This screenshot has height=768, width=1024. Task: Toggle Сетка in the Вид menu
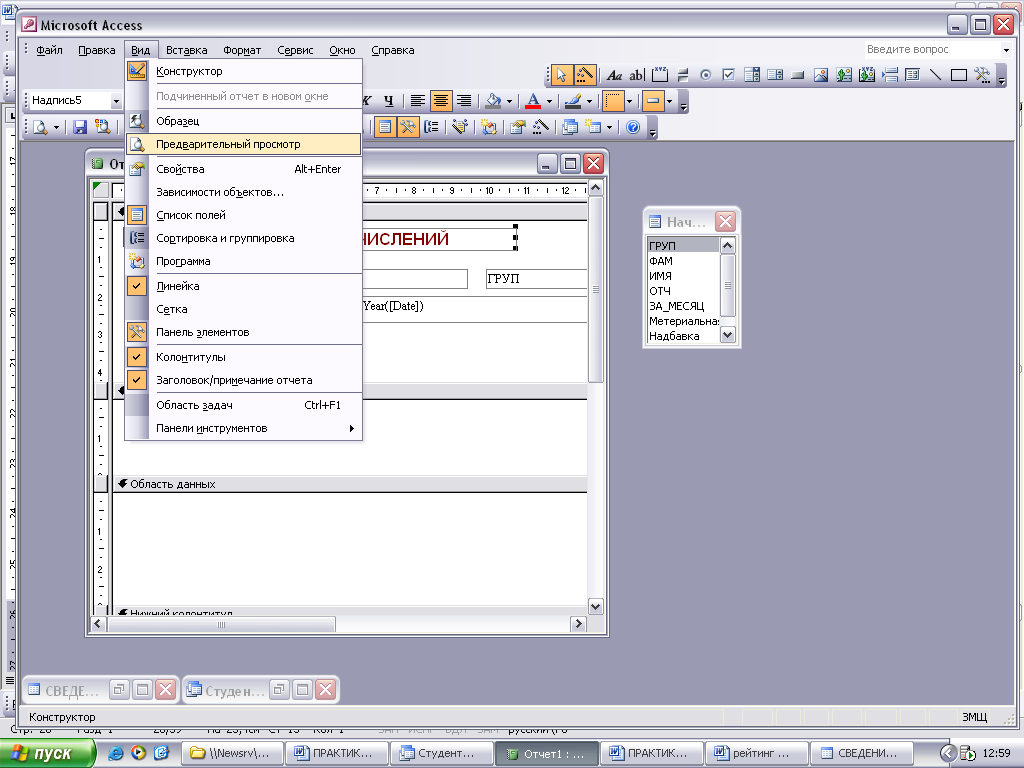point(243,309)
